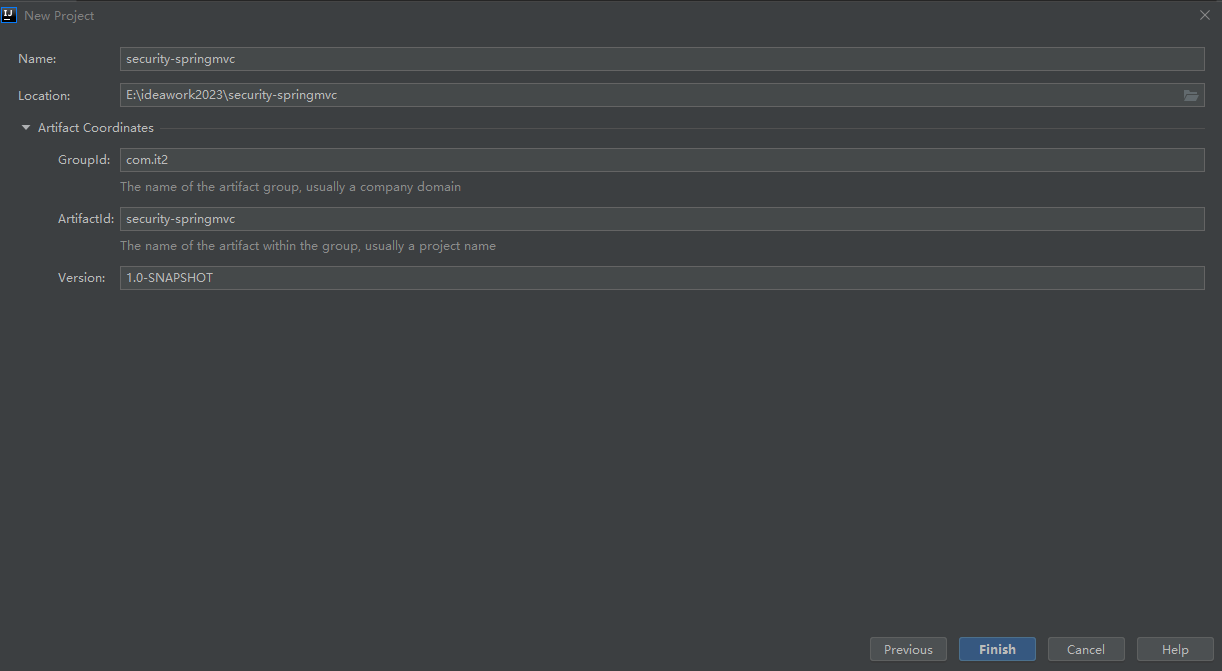Click the Artifact Coordinates section label
The height and width of the screenshot is (671, 1222).
click(x=96, y=127)
